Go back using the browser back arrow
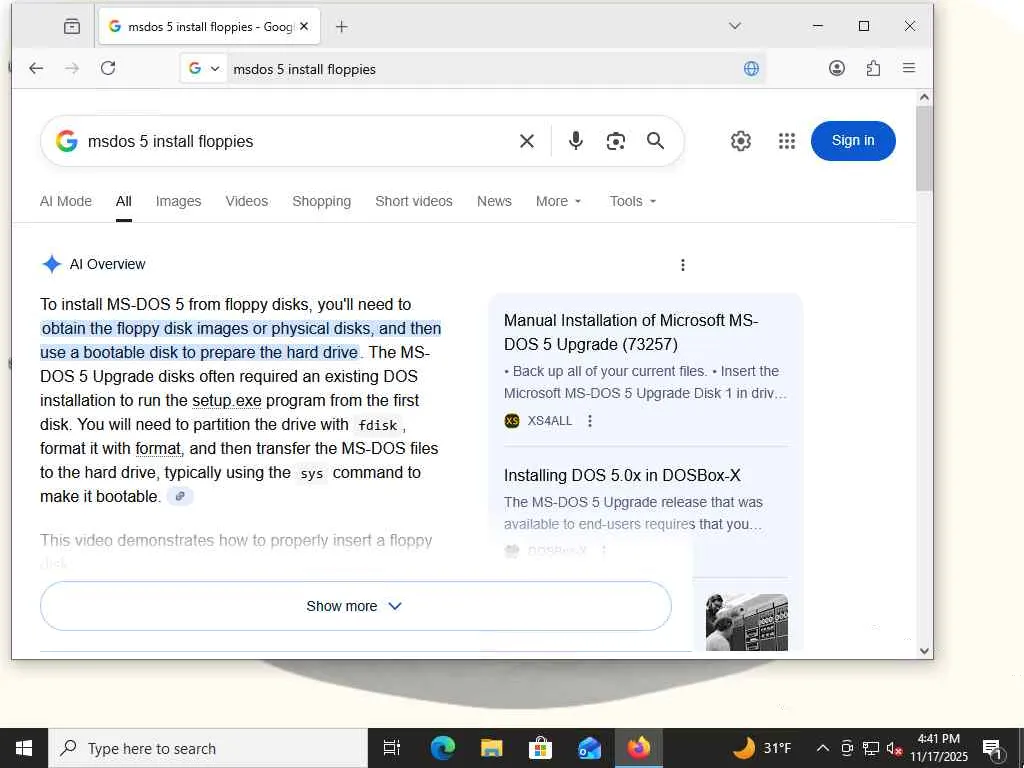Screen dimensions: 1024x768 tap(36, 68)
